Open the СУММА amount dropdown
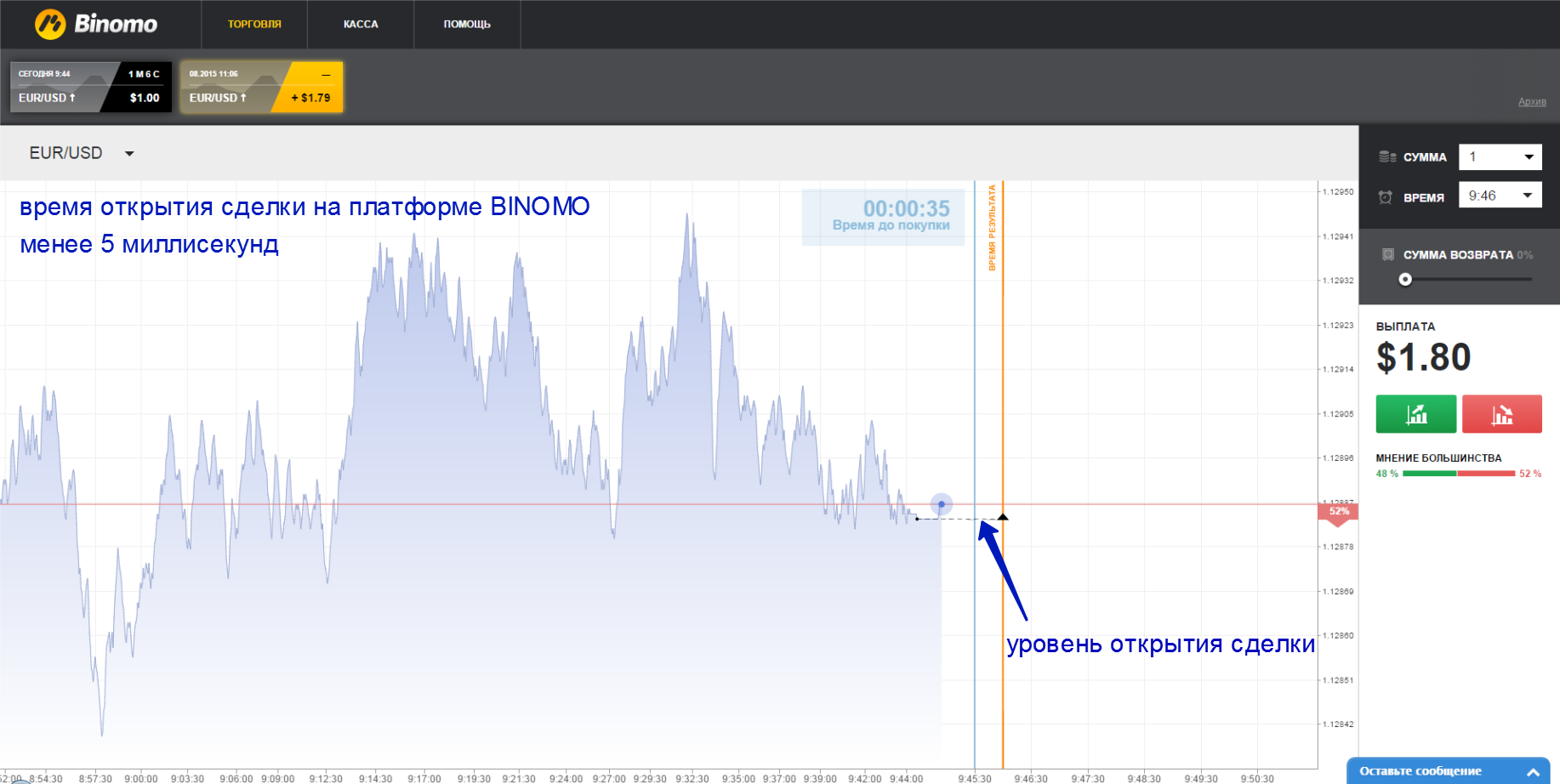Image resolution: width=1560 pixels, height=784 pixels. click(1529, 156)
